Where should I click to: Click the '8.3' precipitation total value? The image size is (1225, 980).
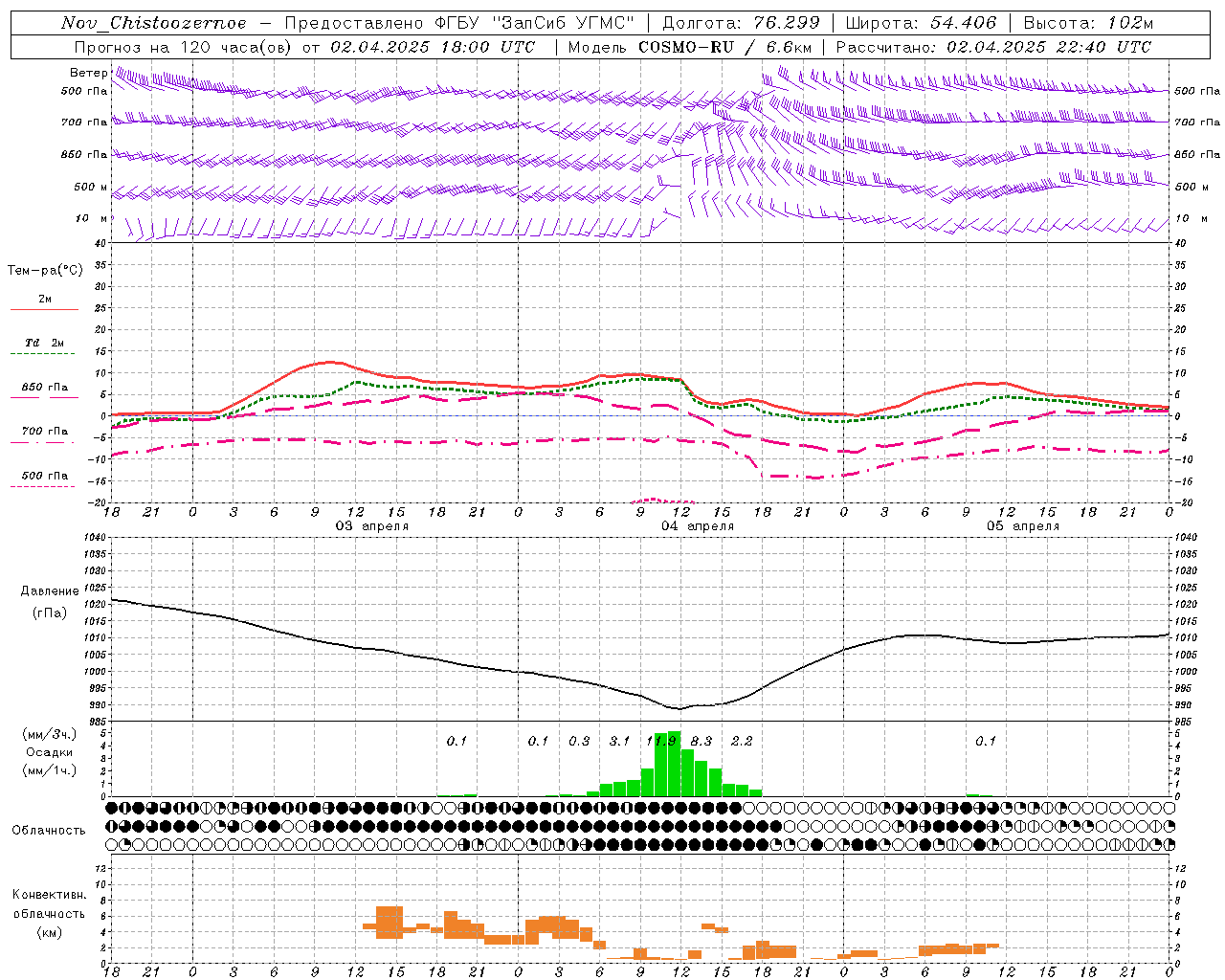click(702, 741)
